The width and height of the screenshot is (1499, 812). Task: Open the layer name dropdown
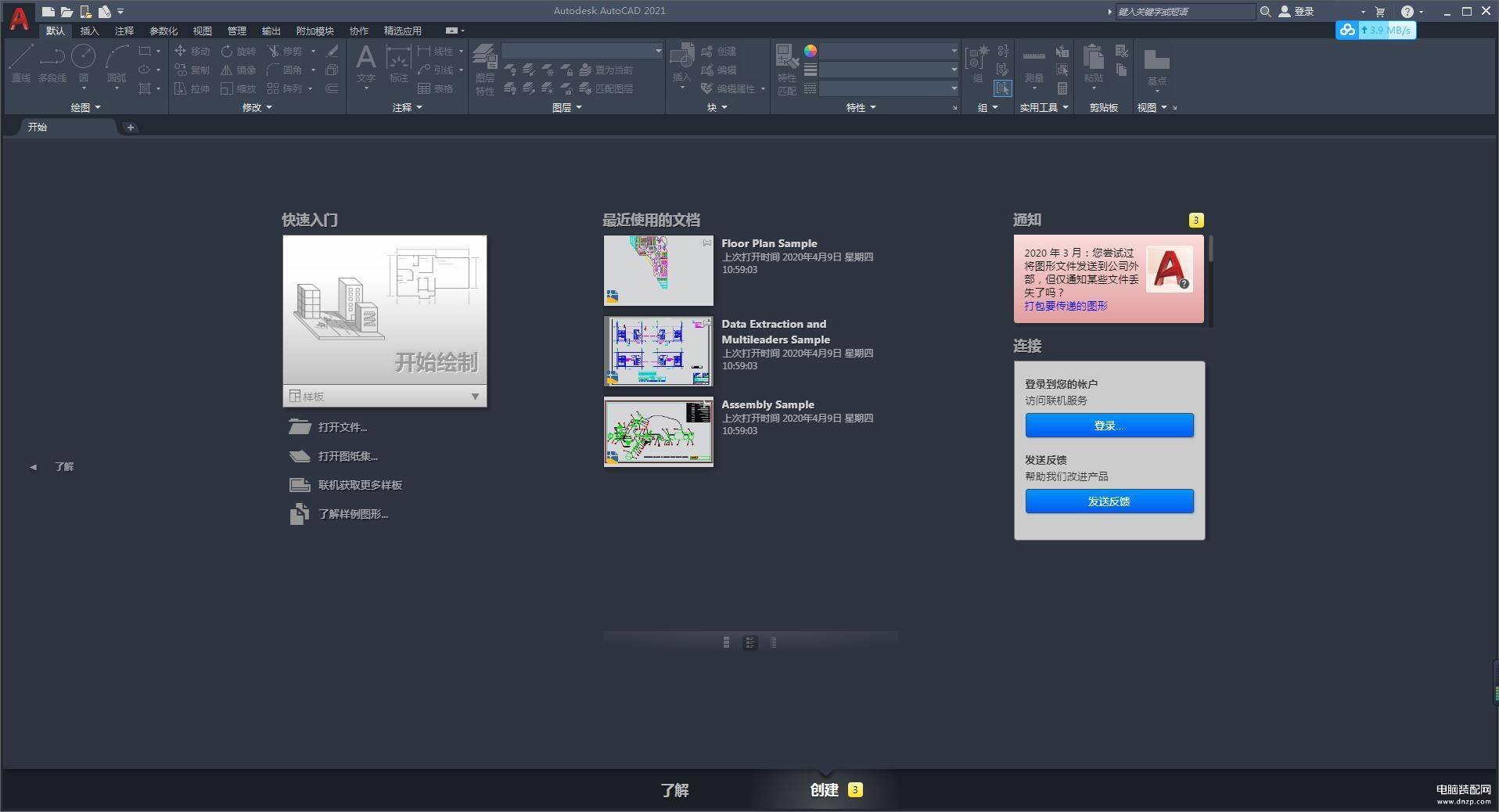582,51
